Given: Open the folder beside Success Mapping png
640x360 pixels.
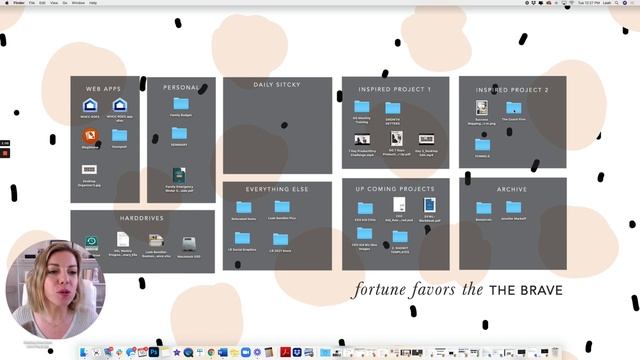Looking at the screenshot, I should (513, 108).
